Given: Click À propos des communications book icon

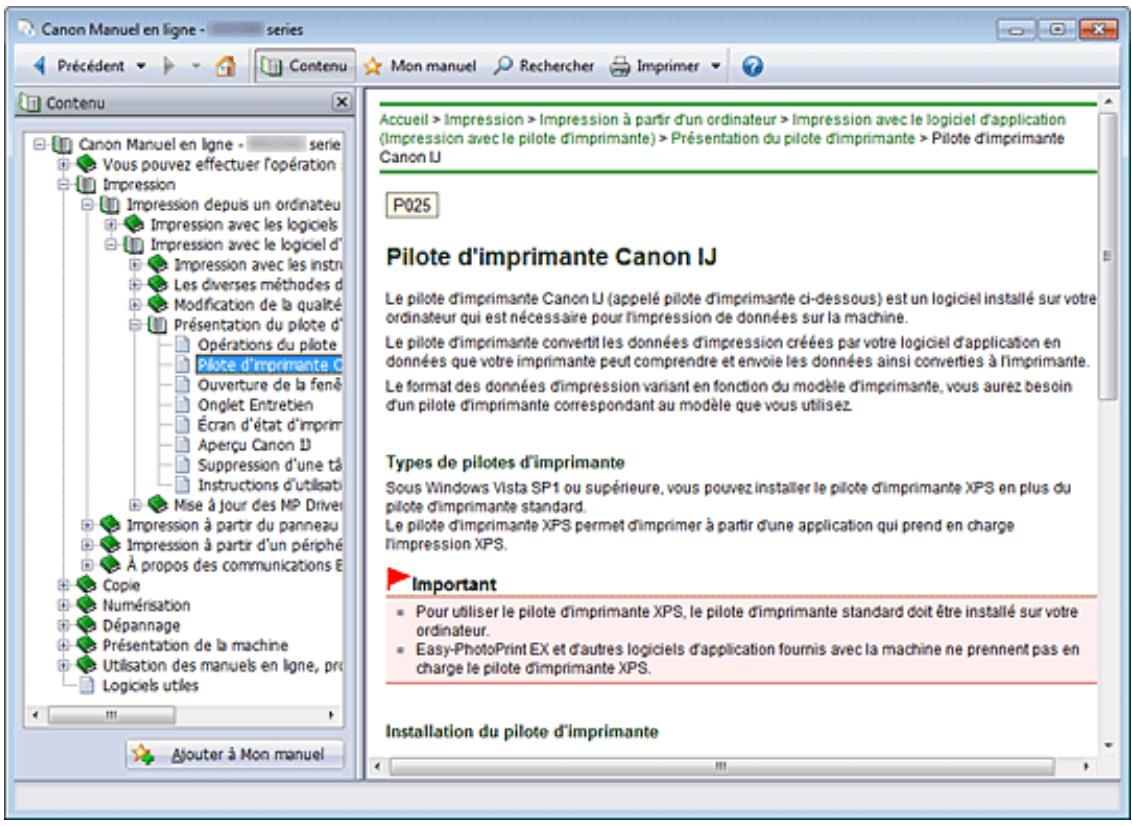Looking at the screenshot, I should pyautogui.click(x=110, y=565).
